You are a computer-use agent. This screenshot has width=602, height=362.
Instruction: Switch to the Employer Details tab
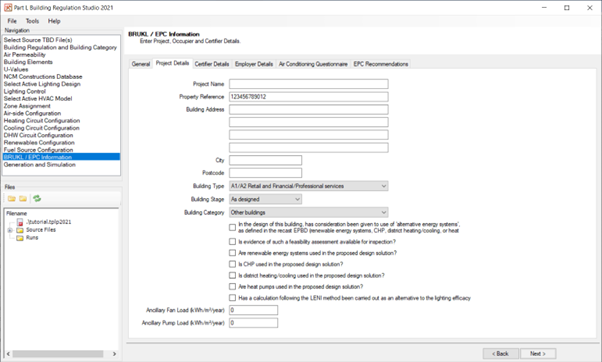tap(254, 64)
